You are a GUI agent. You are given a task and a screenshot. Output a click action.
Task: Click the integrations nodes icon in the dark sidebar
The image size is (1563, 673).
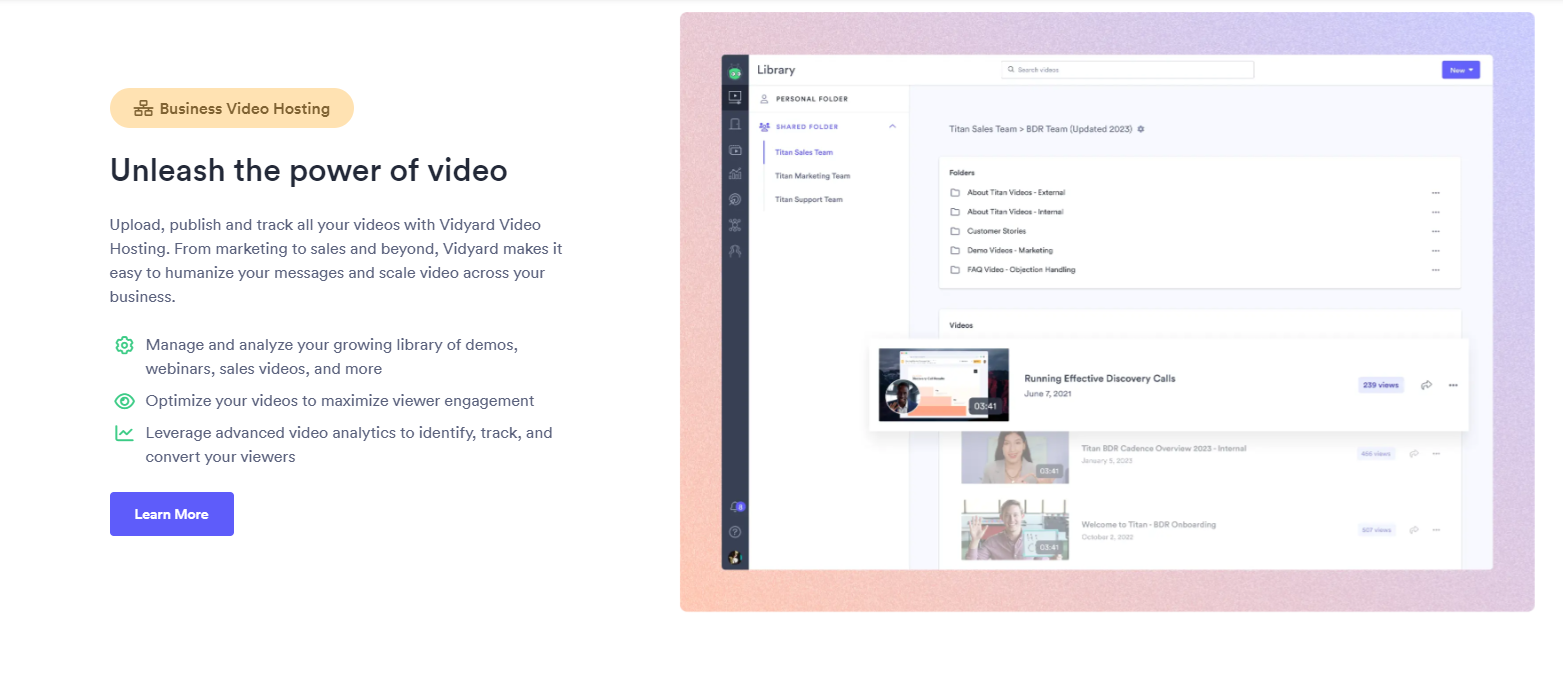tap(735, 225)
